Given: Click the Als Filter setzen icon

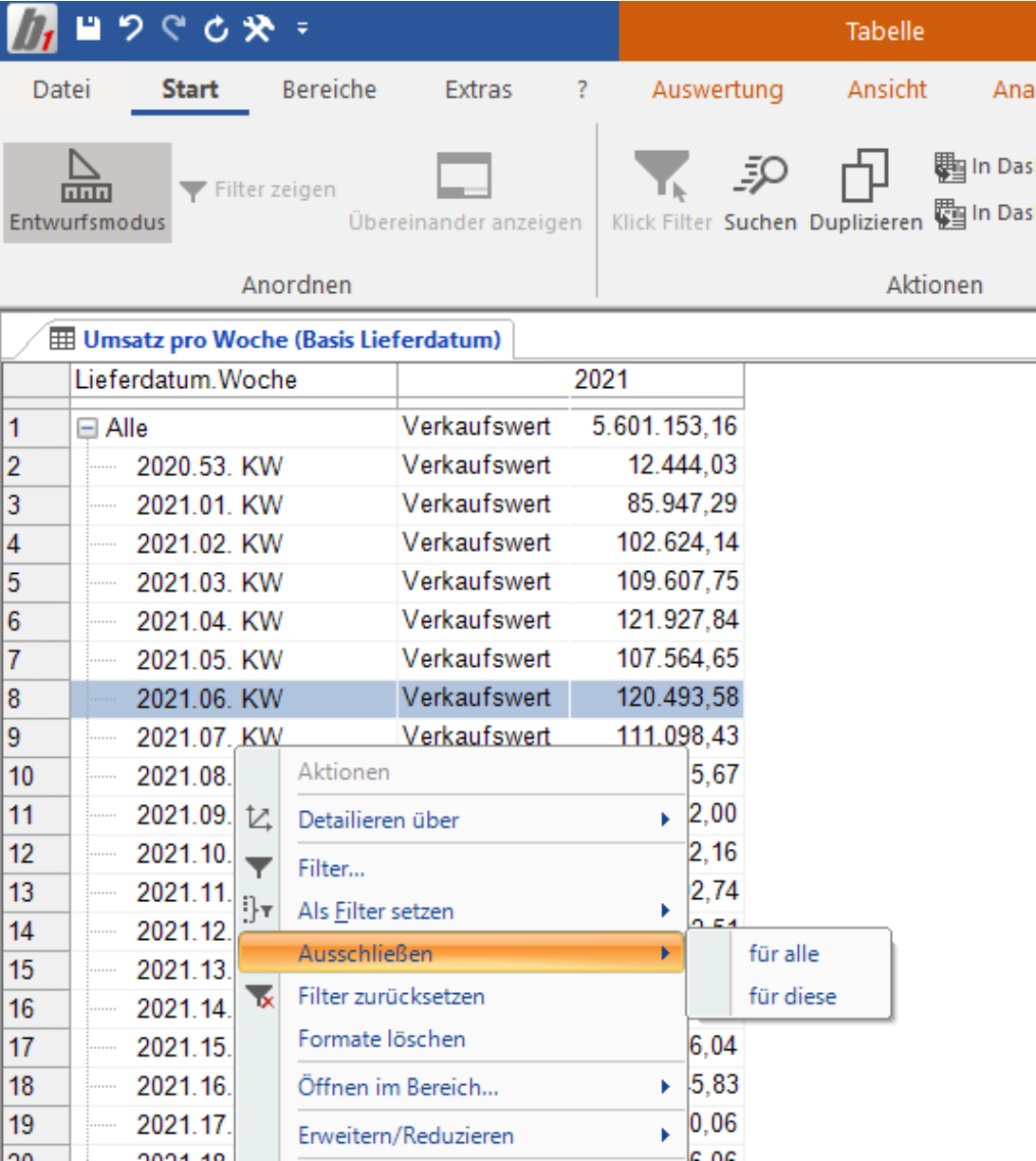Looking at the screenshot, I should click(x=258, y=910).
